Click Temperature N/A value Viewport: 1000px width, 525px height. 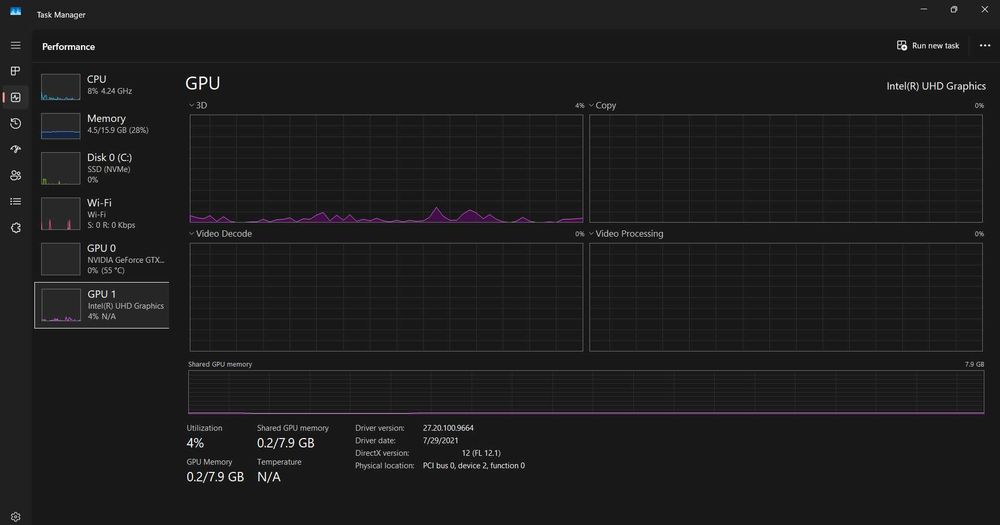click(x=268, y=477)
